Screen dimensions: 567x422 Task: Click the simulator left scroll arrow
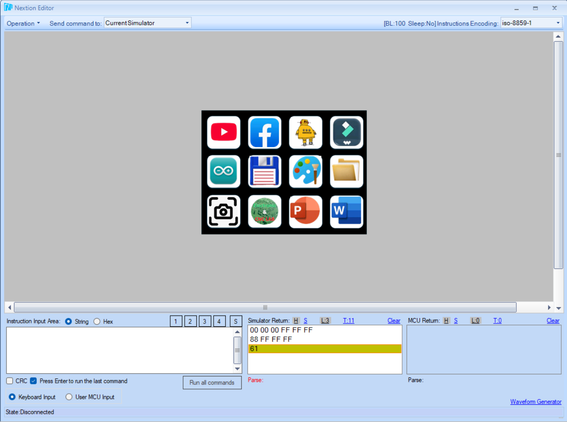pos(9,307)
